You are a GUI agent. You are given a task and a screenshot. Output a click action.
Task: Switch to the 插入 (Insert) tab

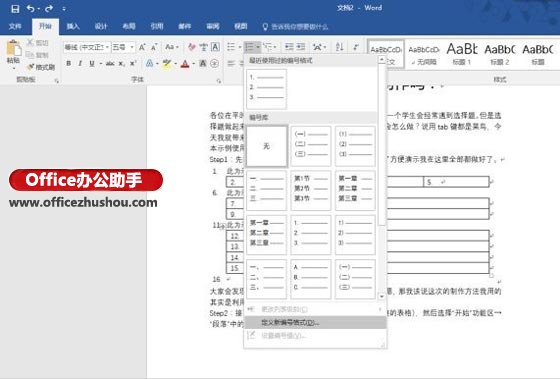click(73, 26)
